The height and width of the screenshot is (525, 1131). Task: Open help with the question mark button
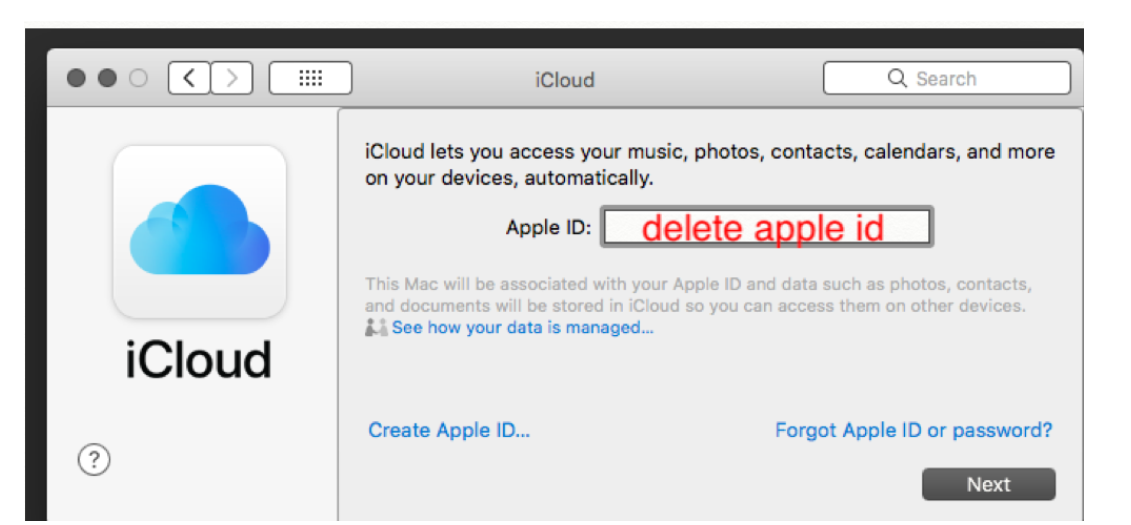[93, 460]
